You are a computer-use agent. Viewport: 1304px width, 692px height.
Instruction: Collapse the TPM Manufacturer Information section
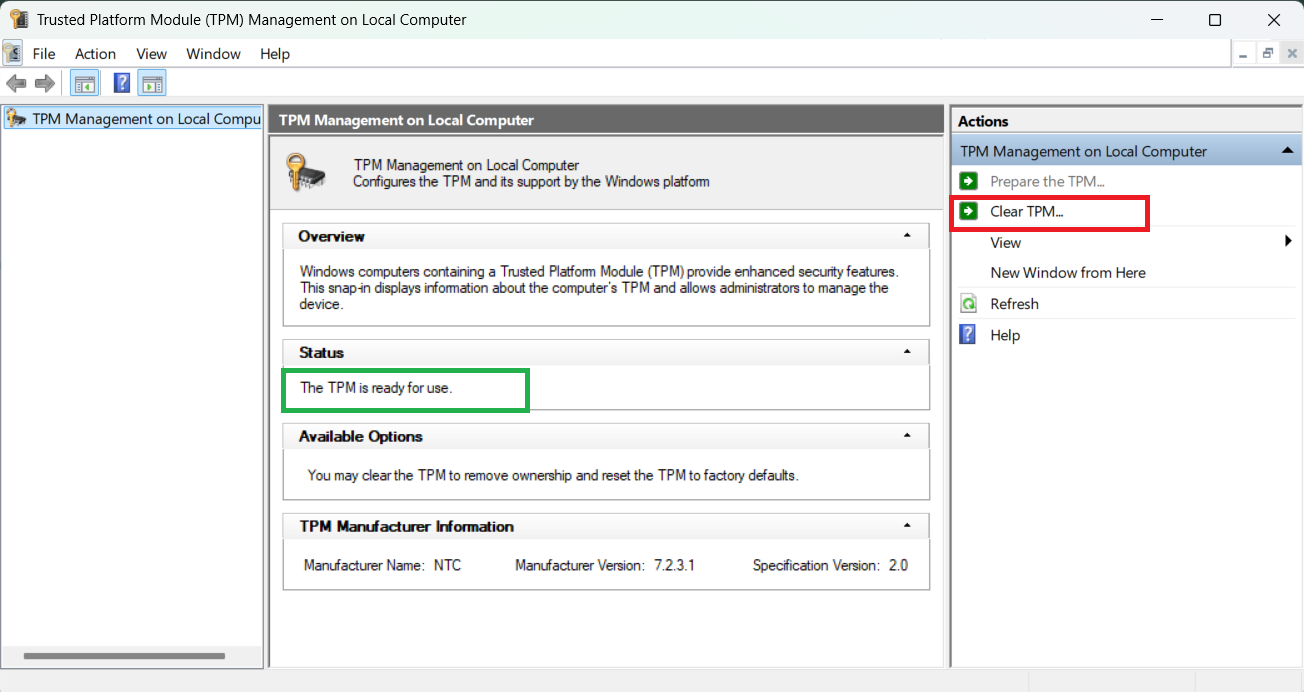pyautogui.click(x=907, y=526)
